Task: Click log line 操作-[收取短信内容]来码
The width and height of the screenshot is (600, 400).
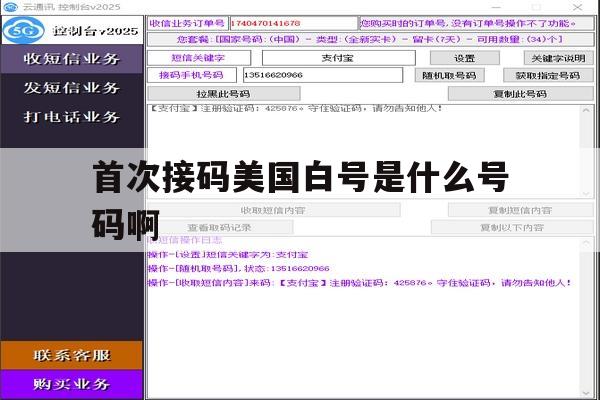Action: 360,283
